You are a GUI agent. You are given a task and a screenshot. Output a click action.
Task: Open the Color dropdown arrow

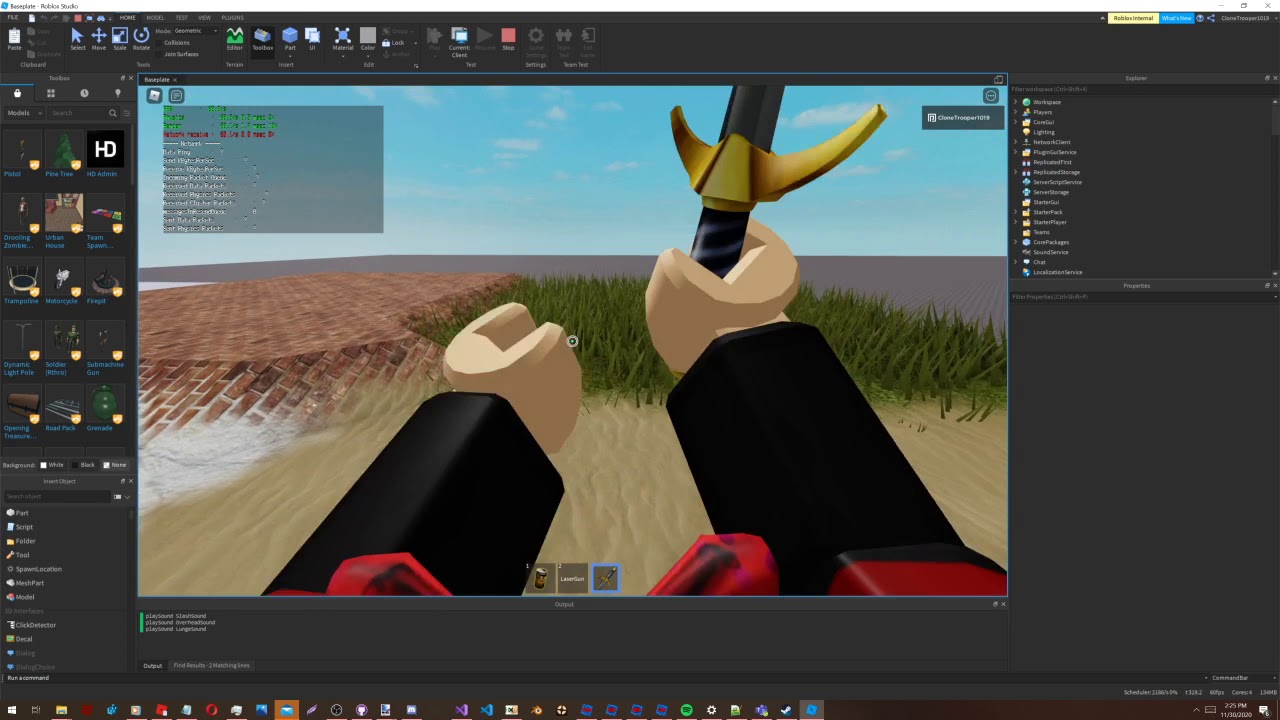(367, 54)
